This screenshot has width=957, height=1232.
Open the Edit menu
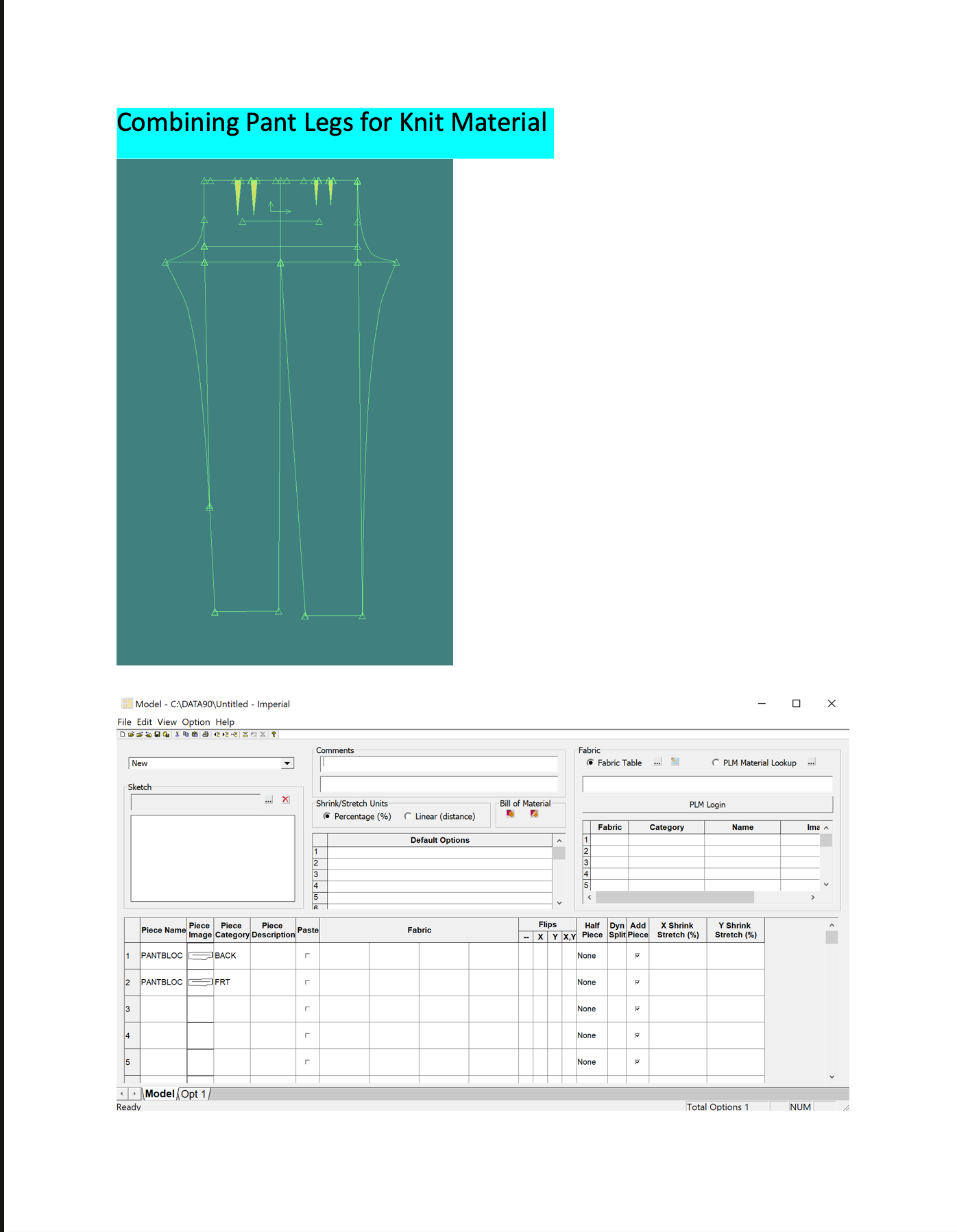144,722
